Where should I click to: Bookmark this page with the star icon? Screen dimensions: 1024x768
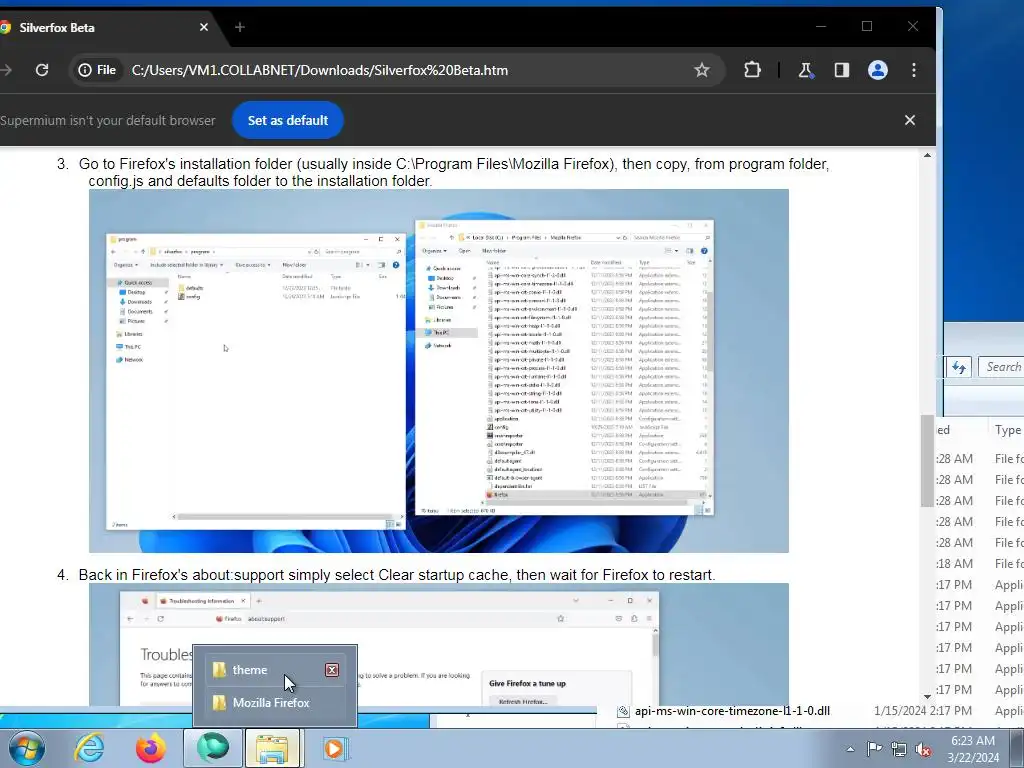click(701, 70)
